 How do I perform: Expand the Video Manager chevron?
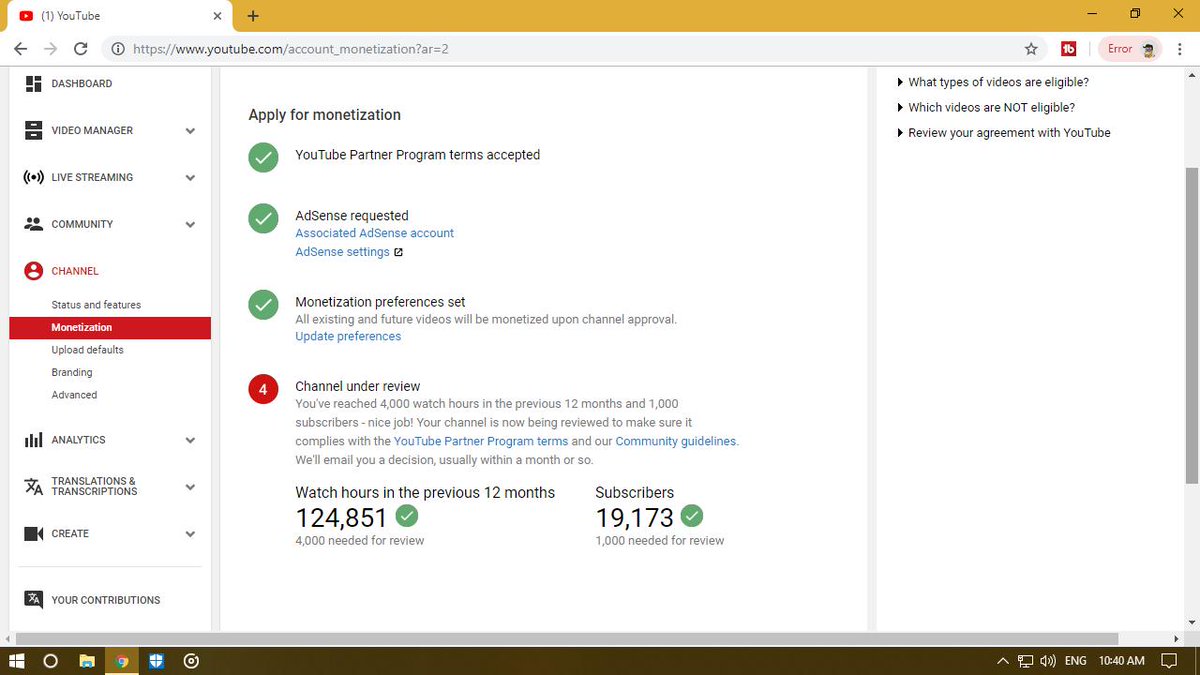190,131
